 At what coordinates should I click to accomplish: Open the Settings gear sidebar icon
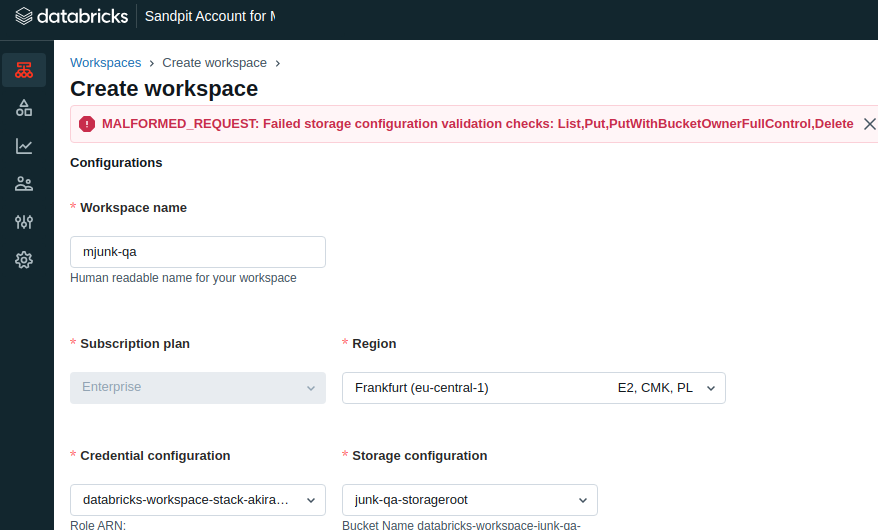point(24,260)
